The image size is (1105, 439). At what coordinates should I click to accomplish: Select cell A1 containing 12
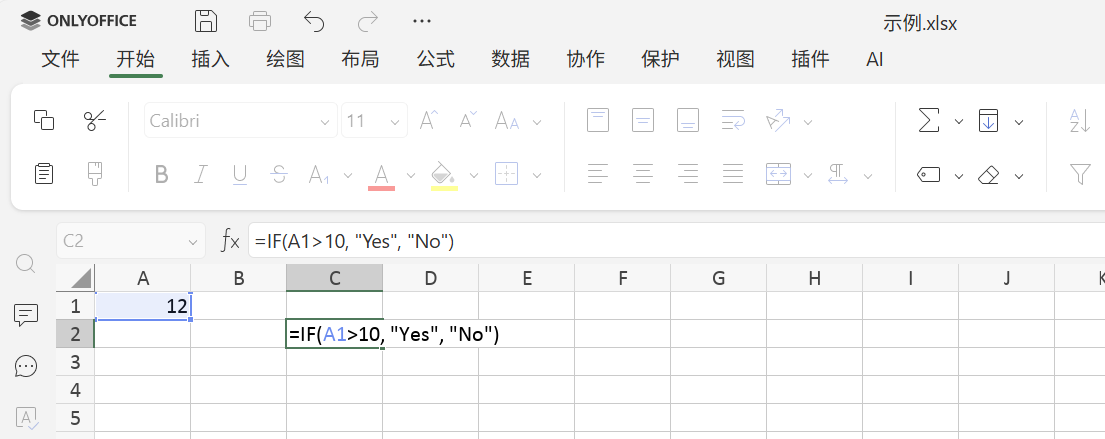(142, 306)
